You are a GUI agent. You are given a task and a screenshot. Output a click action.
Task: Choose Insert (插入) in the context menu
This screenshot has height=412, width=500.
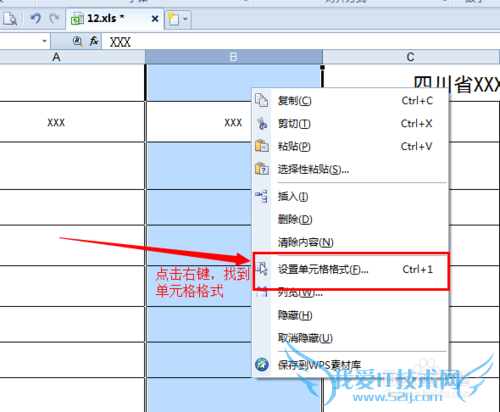pyautogui.click(x=350, y=196)
